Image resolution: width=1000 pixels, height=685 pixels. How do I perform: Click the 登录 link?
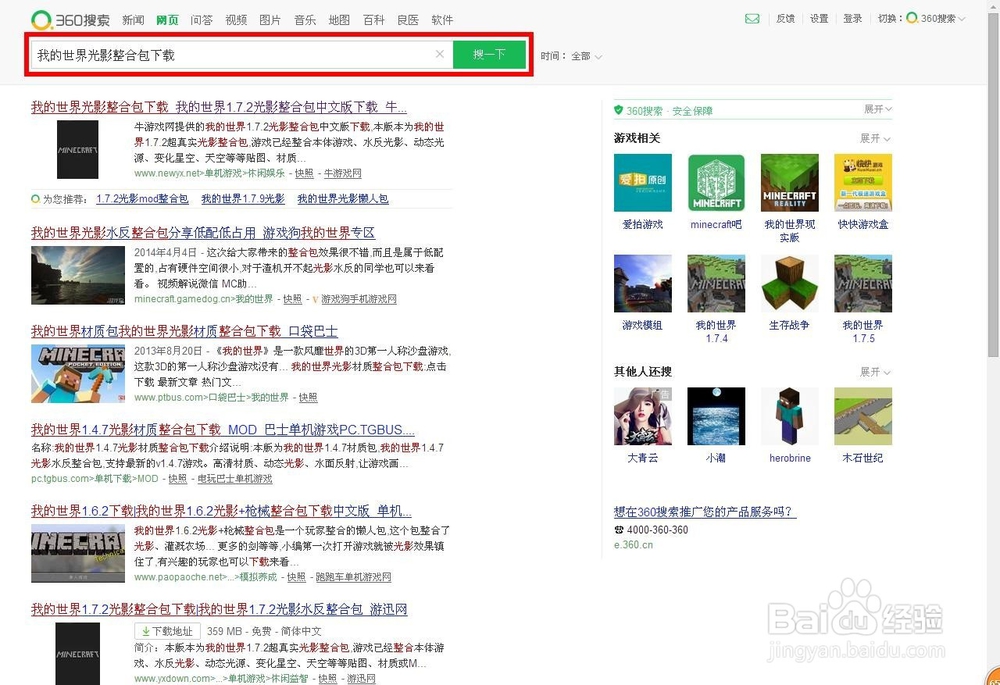853,18
